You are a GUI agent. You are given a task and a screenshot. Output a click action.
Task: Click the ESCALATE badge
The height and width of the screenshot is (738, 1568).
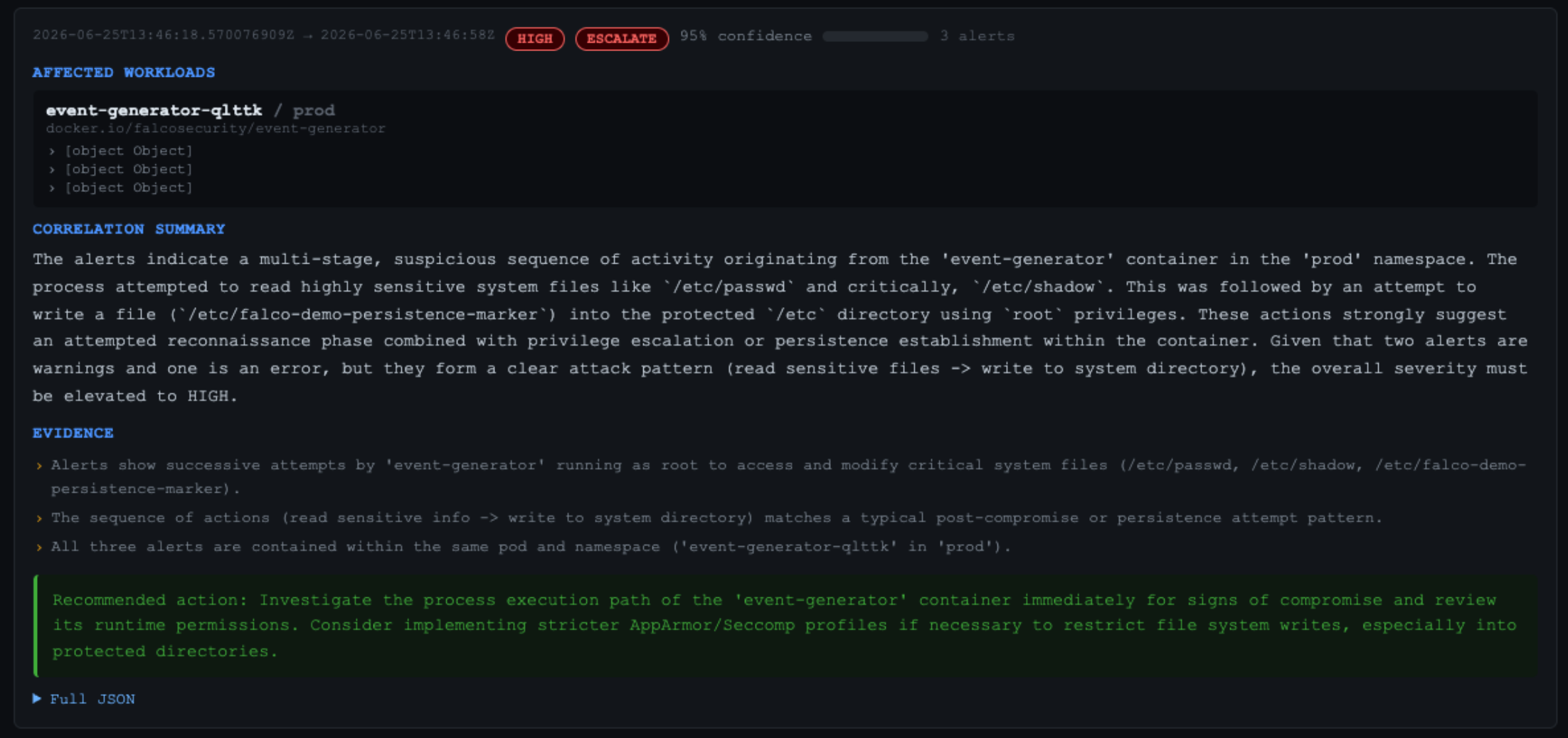click(x=622, y=38)
